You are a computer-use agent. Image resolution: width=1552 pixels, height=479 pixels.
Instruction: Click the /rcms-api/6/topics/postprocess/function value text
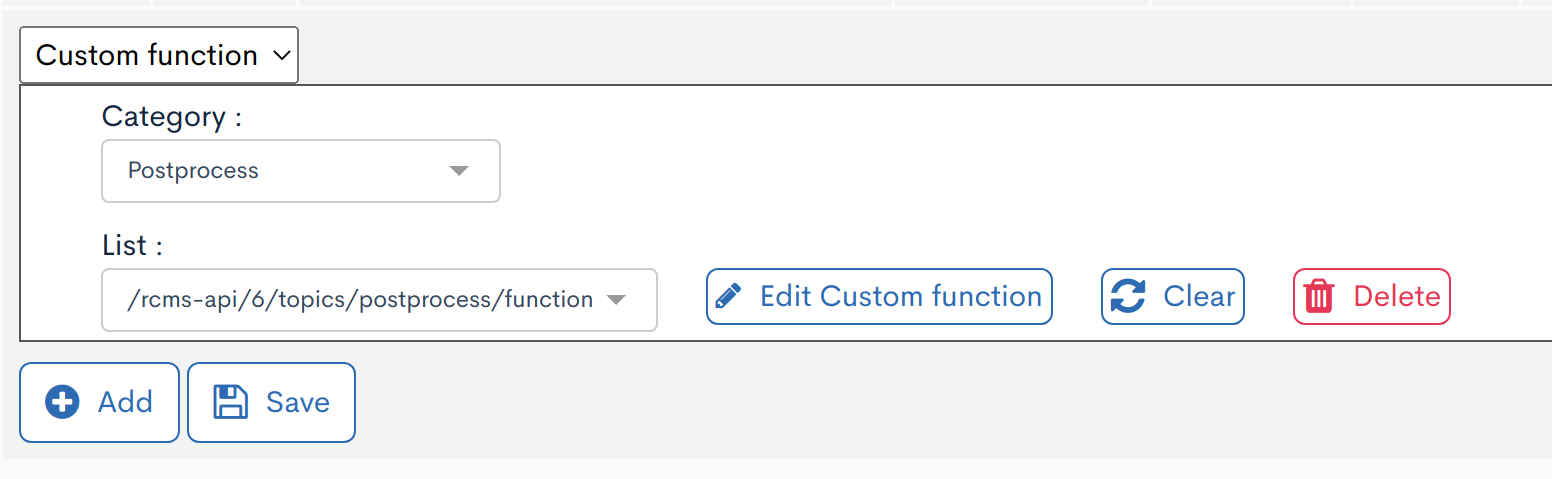click(360, 299)
